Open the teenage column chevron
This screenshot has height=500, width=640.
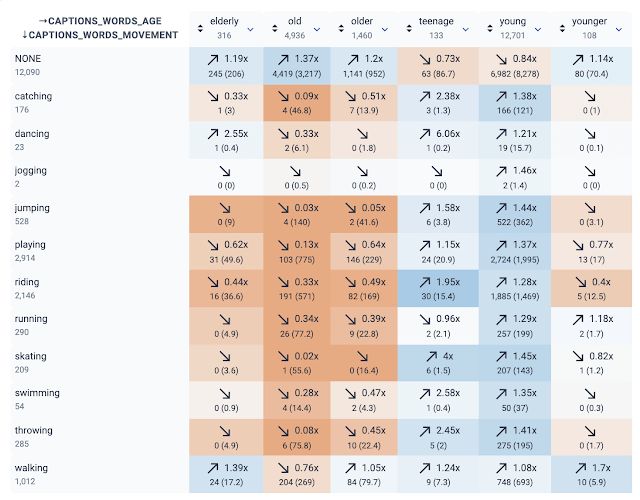[x=465, y=29]
